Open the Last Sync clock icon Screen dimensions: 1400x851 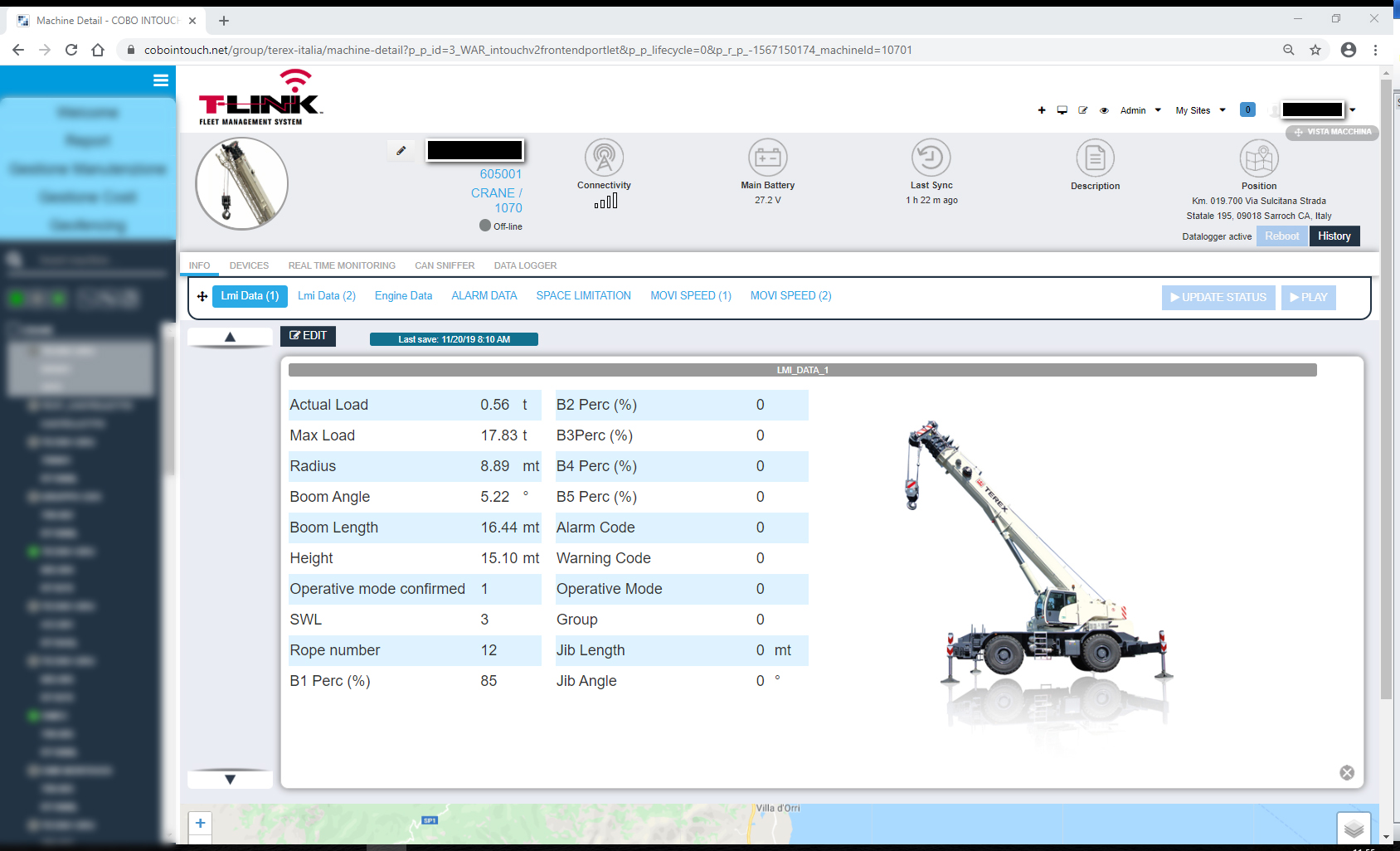931,158
